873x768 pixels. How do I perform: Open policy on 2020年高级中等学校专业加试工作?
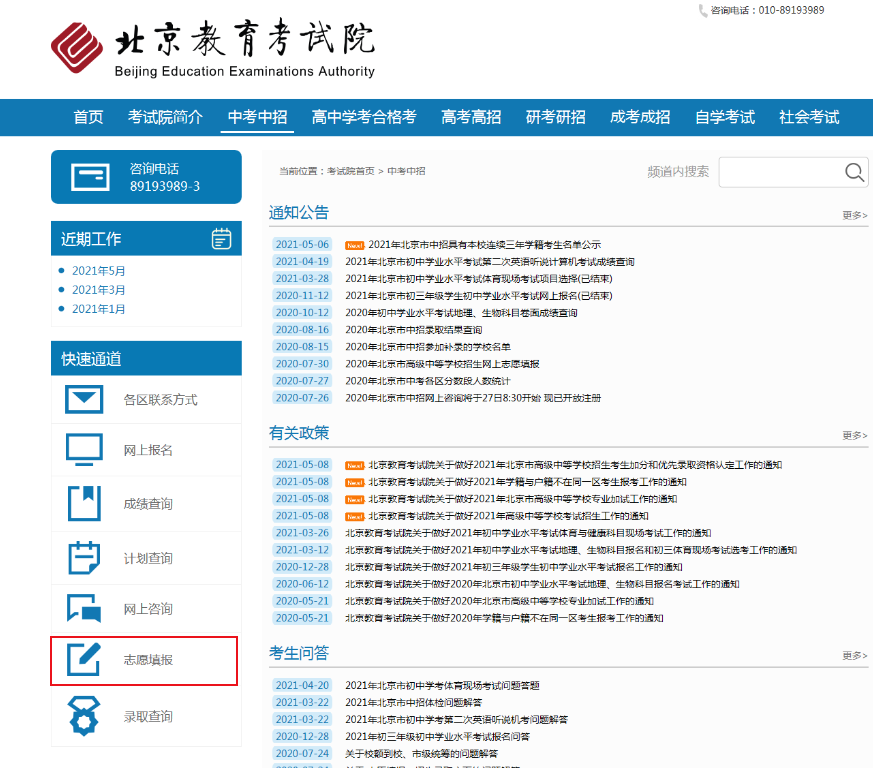[499, 601]
